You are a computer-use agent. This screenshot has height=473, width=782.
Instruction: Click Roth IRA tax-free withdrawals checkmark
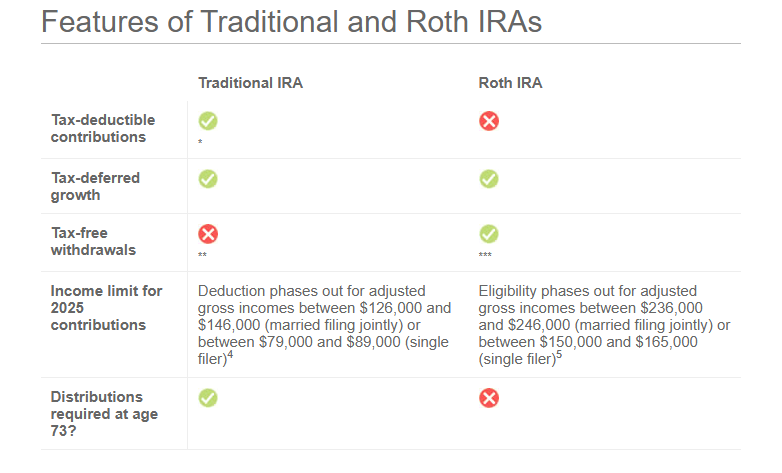coord(489,234)
